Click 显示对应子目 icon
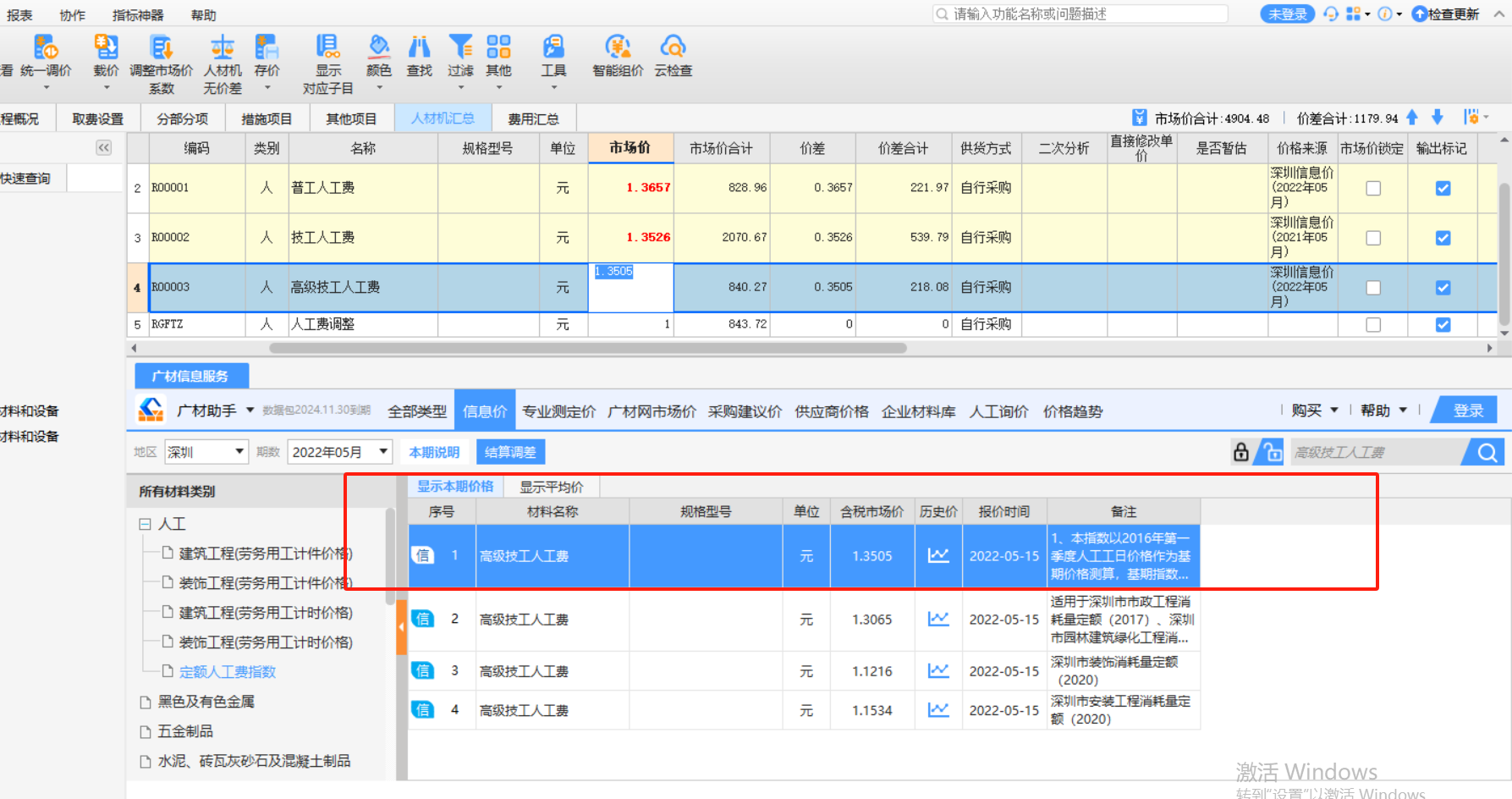This screenshot has height=799, width=1512. [328, 47]
